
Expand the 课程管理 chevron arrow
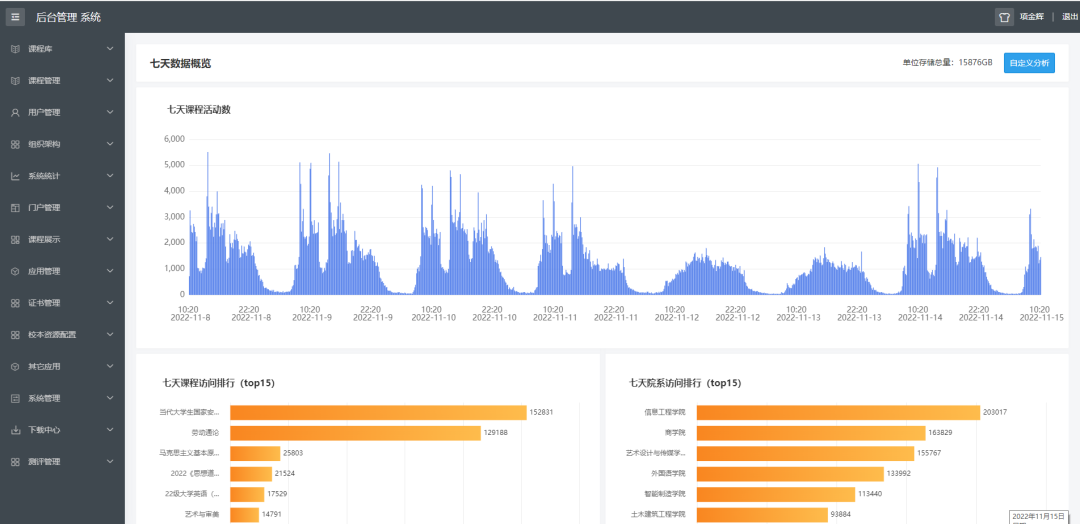[110, 81]
